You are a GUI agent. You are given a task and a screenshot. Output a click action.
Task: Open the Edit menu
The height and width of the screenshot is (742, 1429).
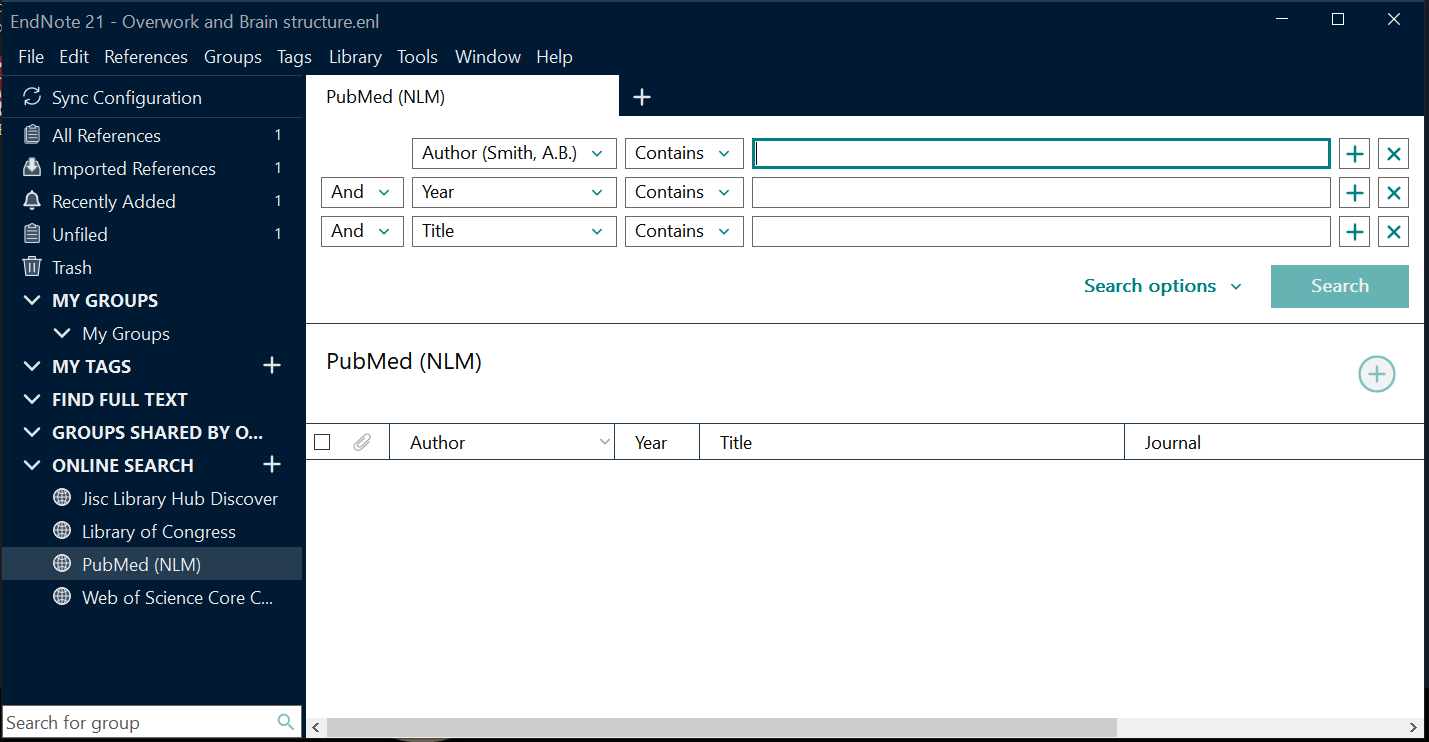(x=74, y=57)
